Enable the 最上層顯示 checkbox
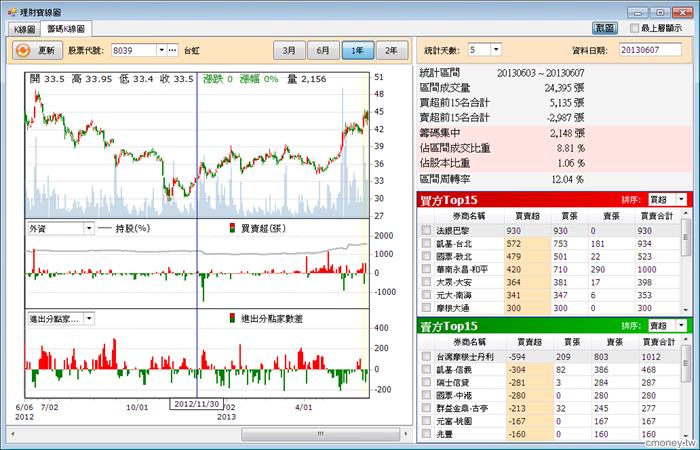This screenshot has width=700, height=450. [x=634, y=28]
